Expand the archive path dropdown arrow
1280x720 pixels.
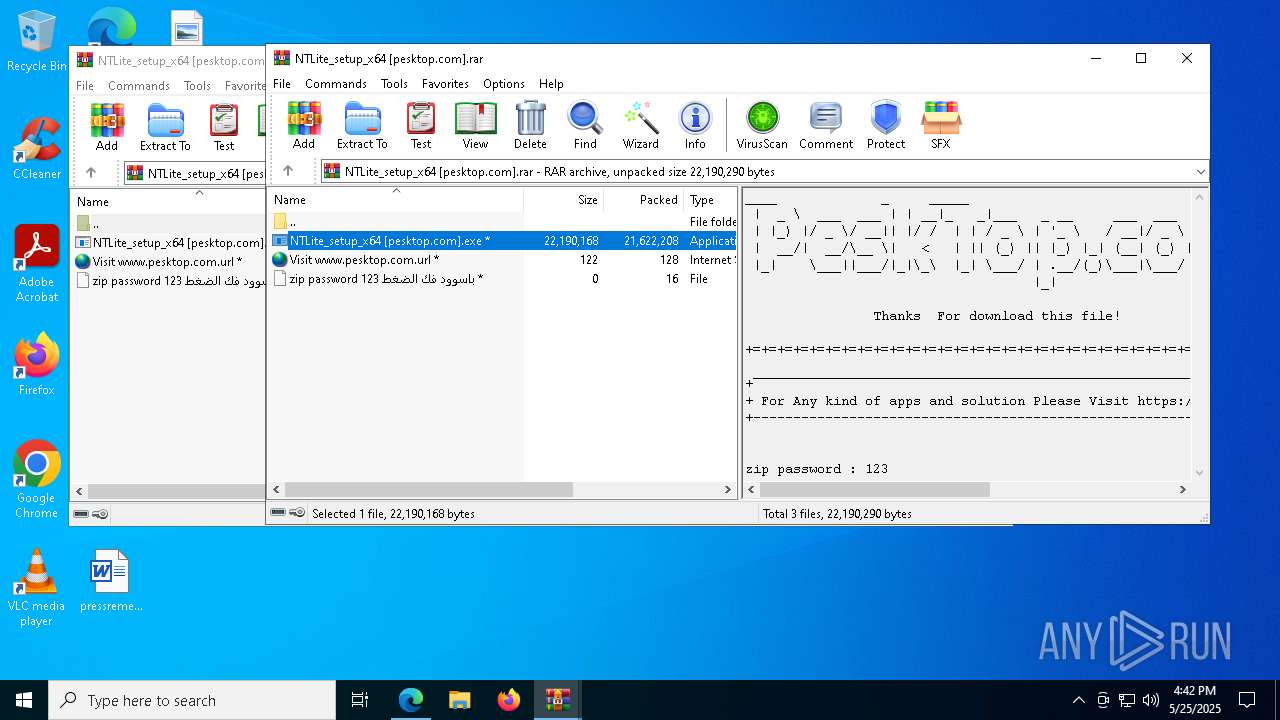1200,172
